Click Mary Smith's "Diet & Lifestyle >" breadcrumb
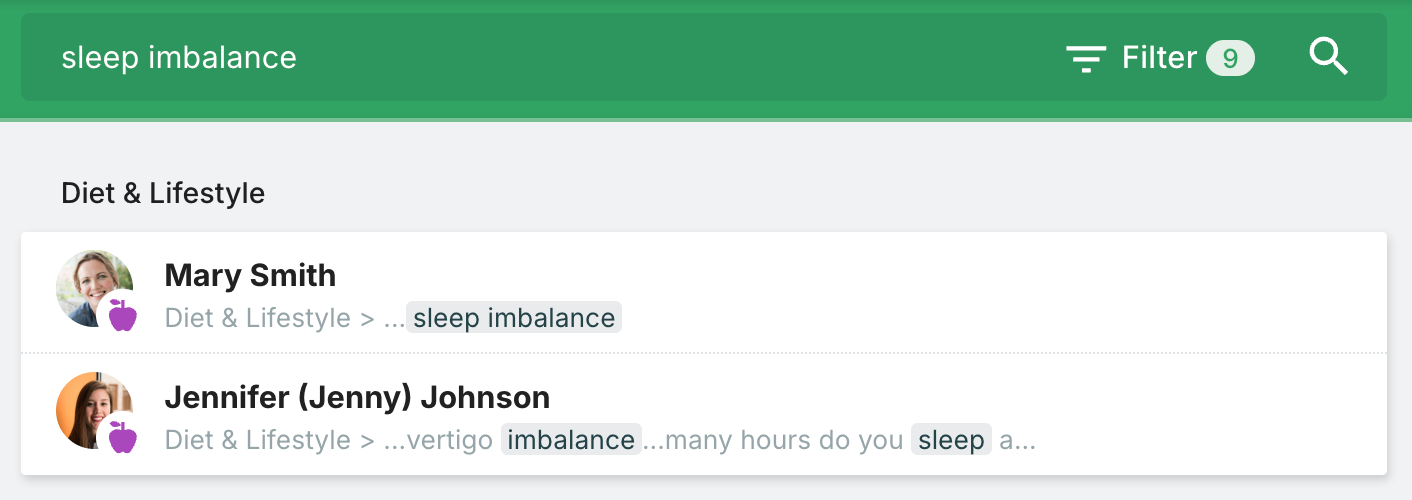The height and width of the screenshot is (500, 1412). pos(269,318)
